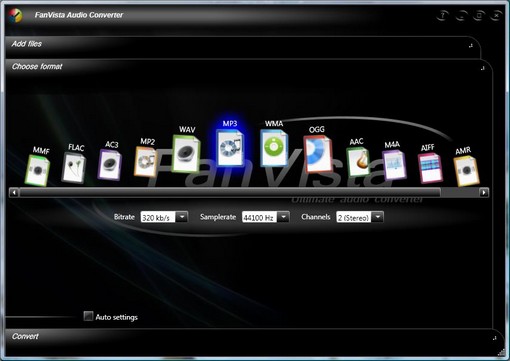Select the AC3 format icon
Screen dimensions: 510x361
pyautogui.click(x=110, y=164)
